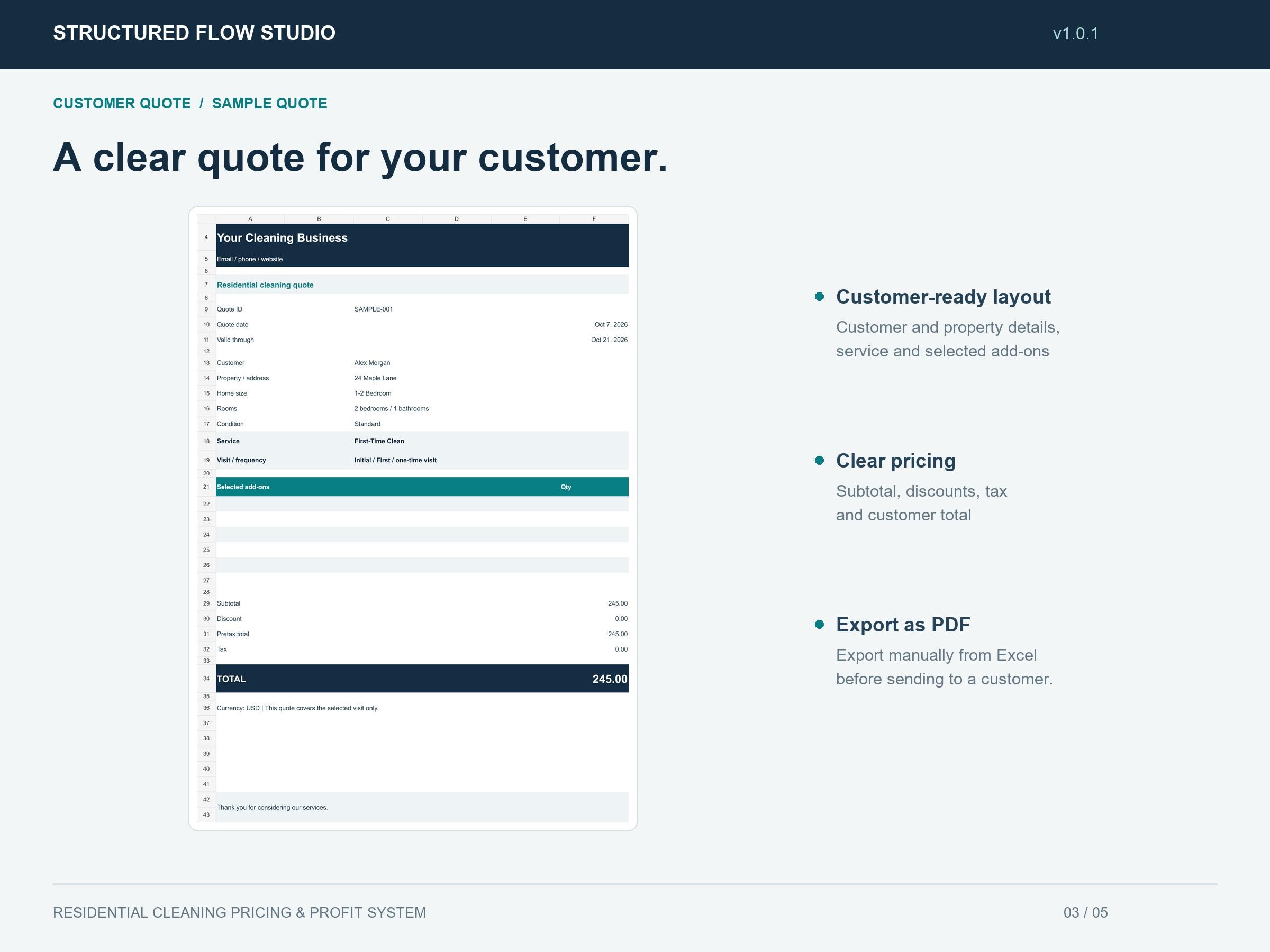This screenshot has width=1270, height=952.
Task: Select the 'Currency: USD' note line
Action: 297,708
